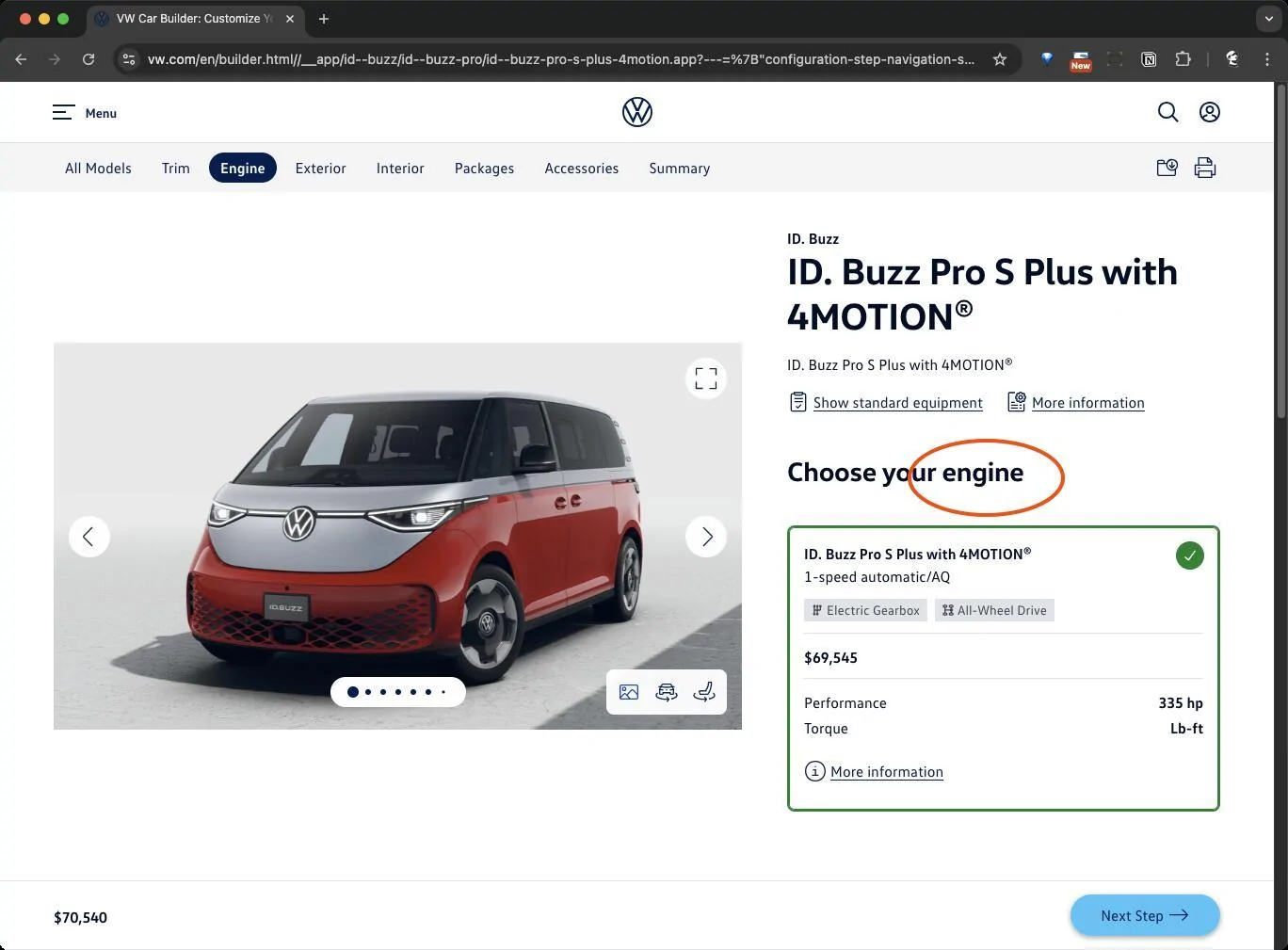Click the 1-speed automatic/AQ text
This screenshot has width=1288, height=950.
click(877, 577)
